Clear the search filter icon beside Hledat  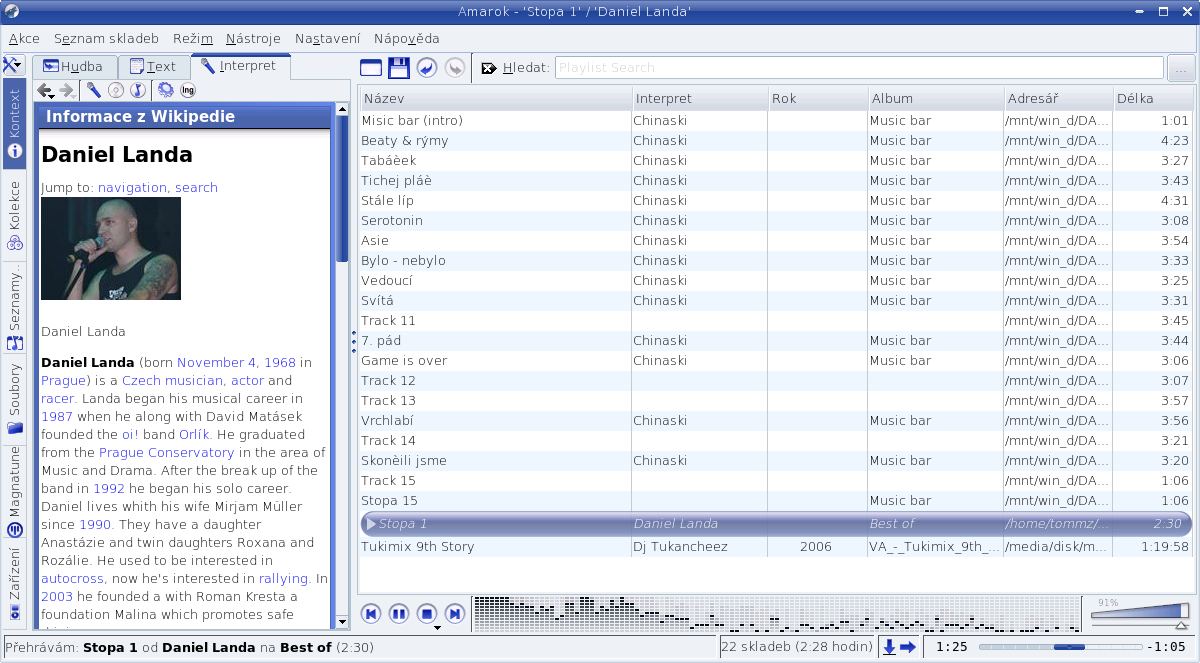pyautogui.click(x=489, y=68)
